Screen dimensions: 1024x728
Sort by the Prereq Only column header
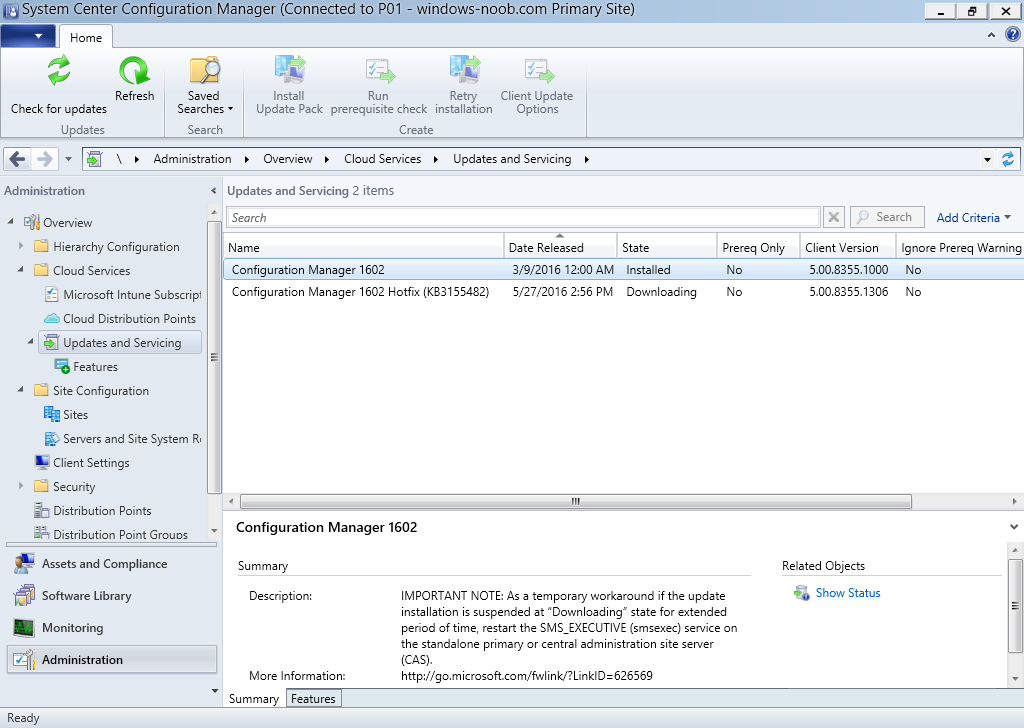click(758, 247)
